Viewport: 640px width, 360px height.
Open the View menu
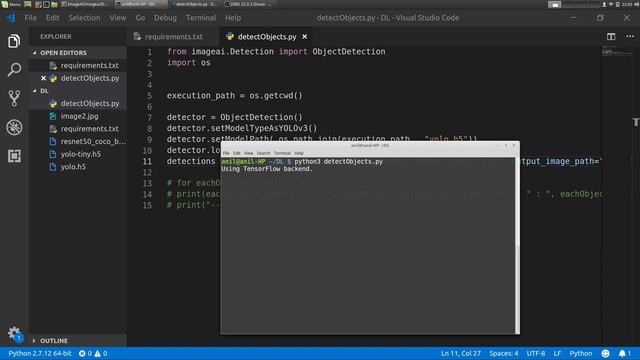click(118, 18)
